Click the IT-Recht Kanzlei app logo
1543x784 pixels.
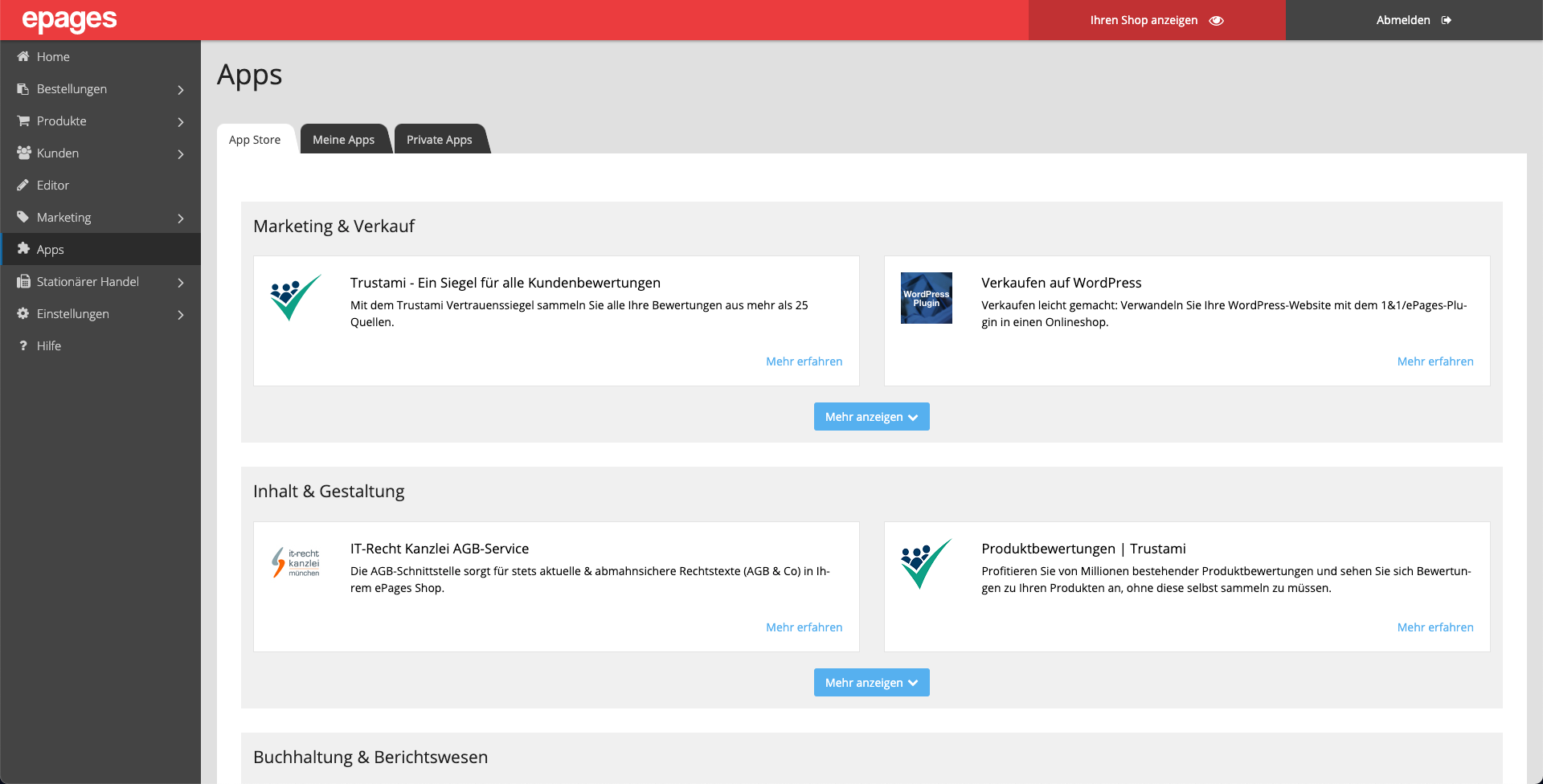pos(296,563)
